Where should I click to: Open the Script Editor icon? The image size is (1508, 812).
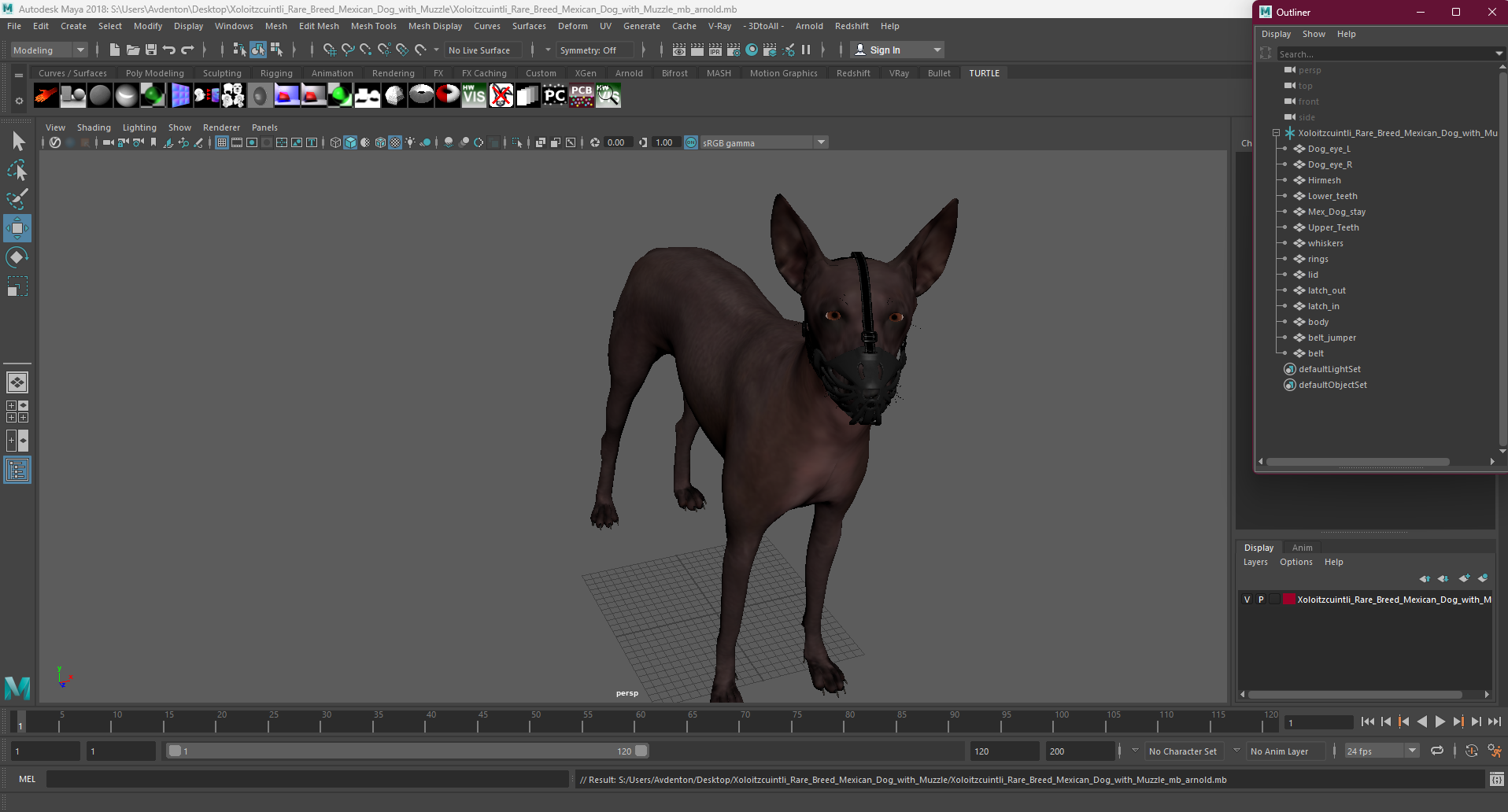[x=1496, y=780]
